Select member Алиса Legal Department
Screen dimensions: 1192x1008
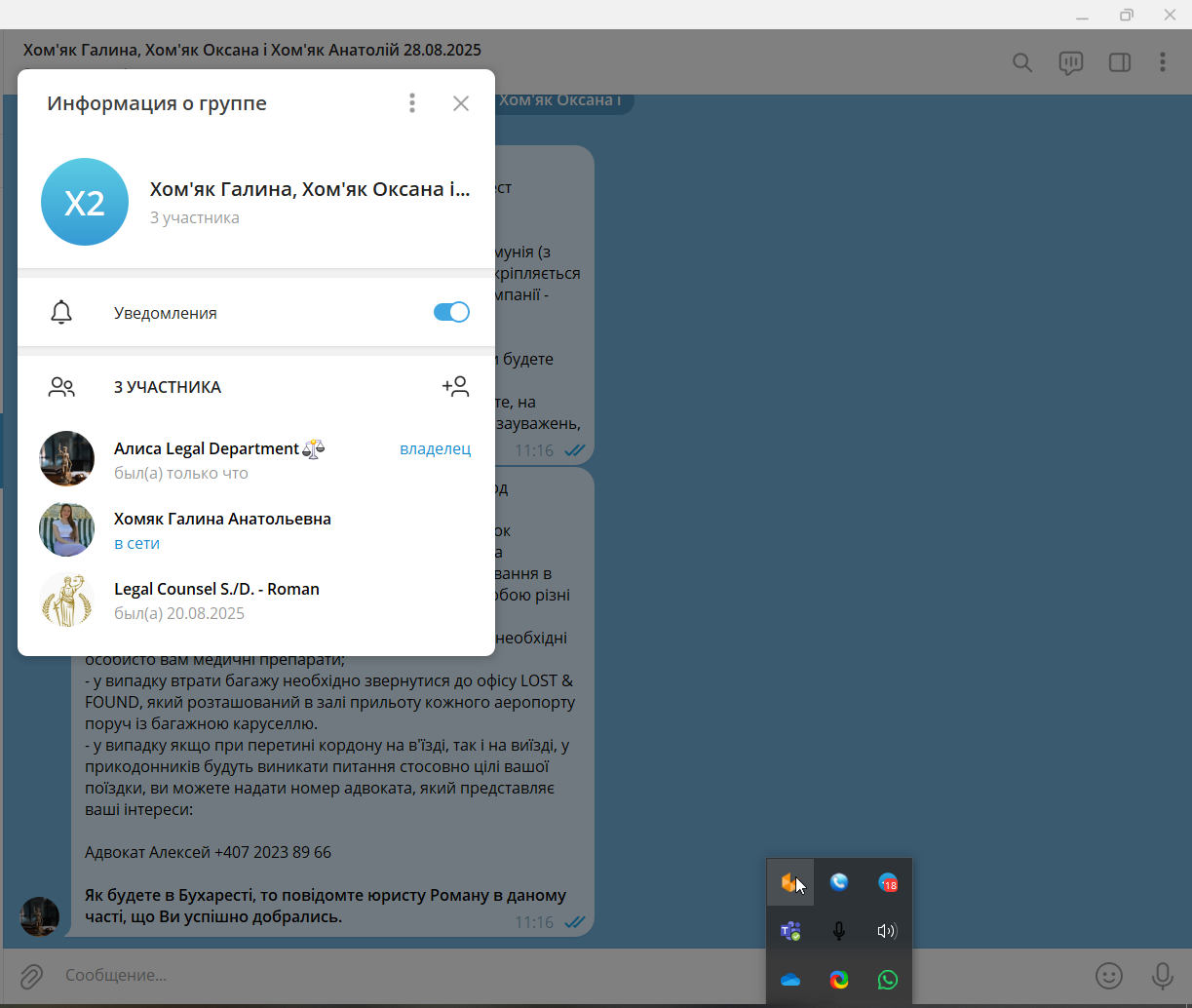tap(256, 459)
